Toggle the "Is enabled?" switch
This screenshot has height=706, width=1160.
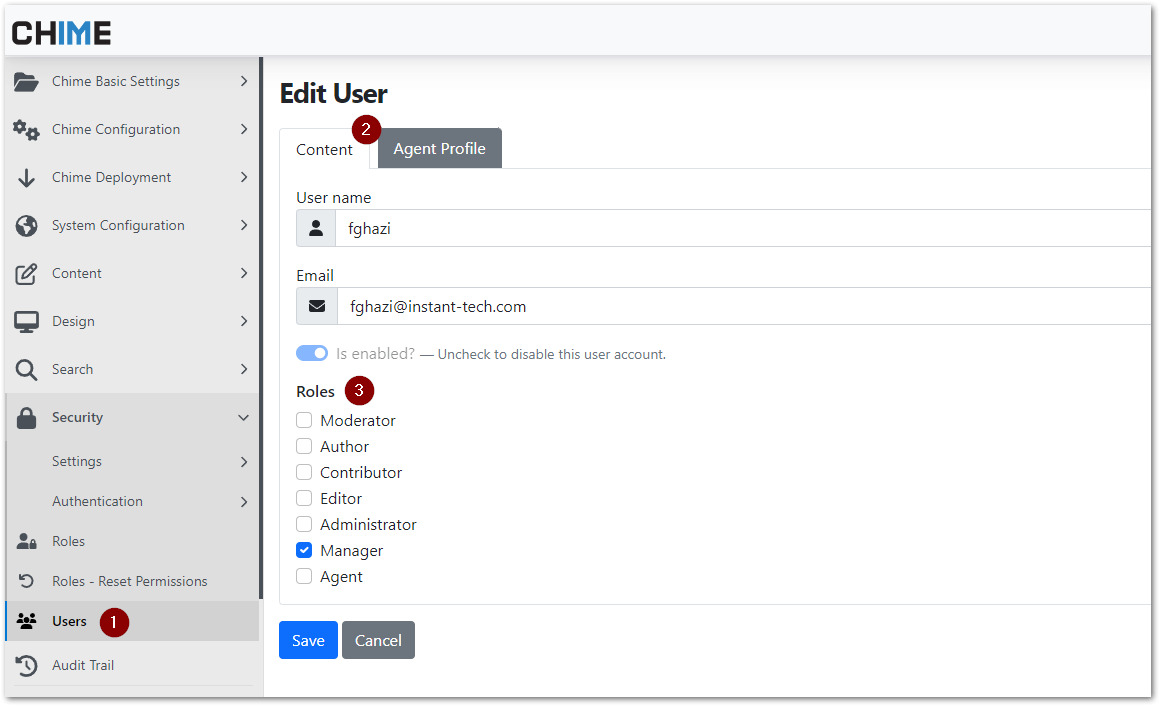[x=312, y=354]
